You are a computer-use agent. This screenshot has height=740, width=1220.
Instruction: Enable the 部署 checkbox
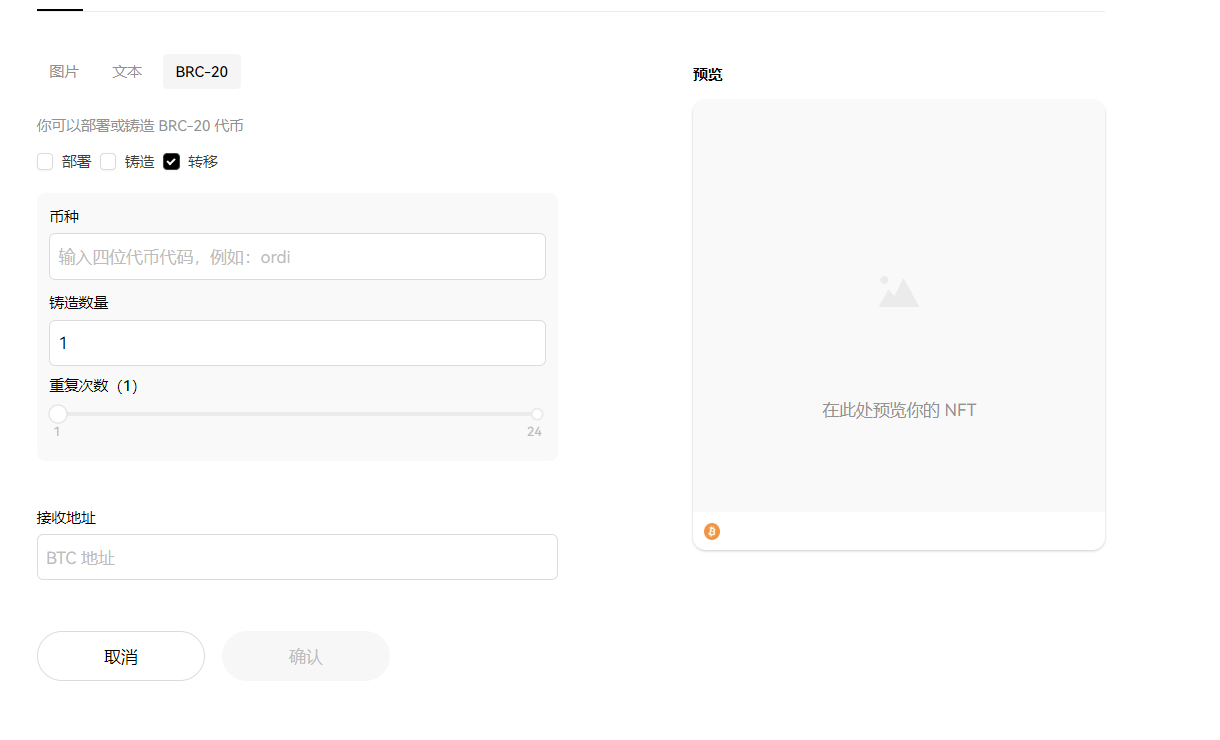pyautogui.click(x=45, y=162)
